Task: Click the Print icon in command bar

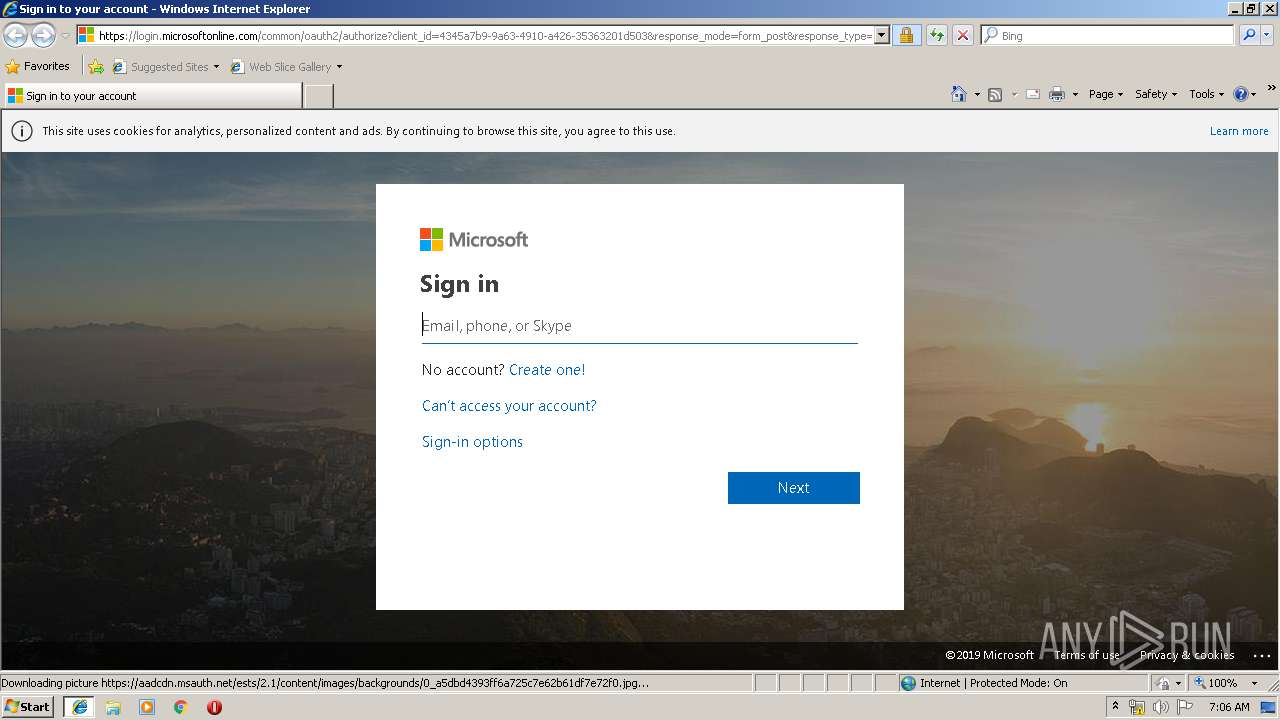Action: (x=1057, y=94)
